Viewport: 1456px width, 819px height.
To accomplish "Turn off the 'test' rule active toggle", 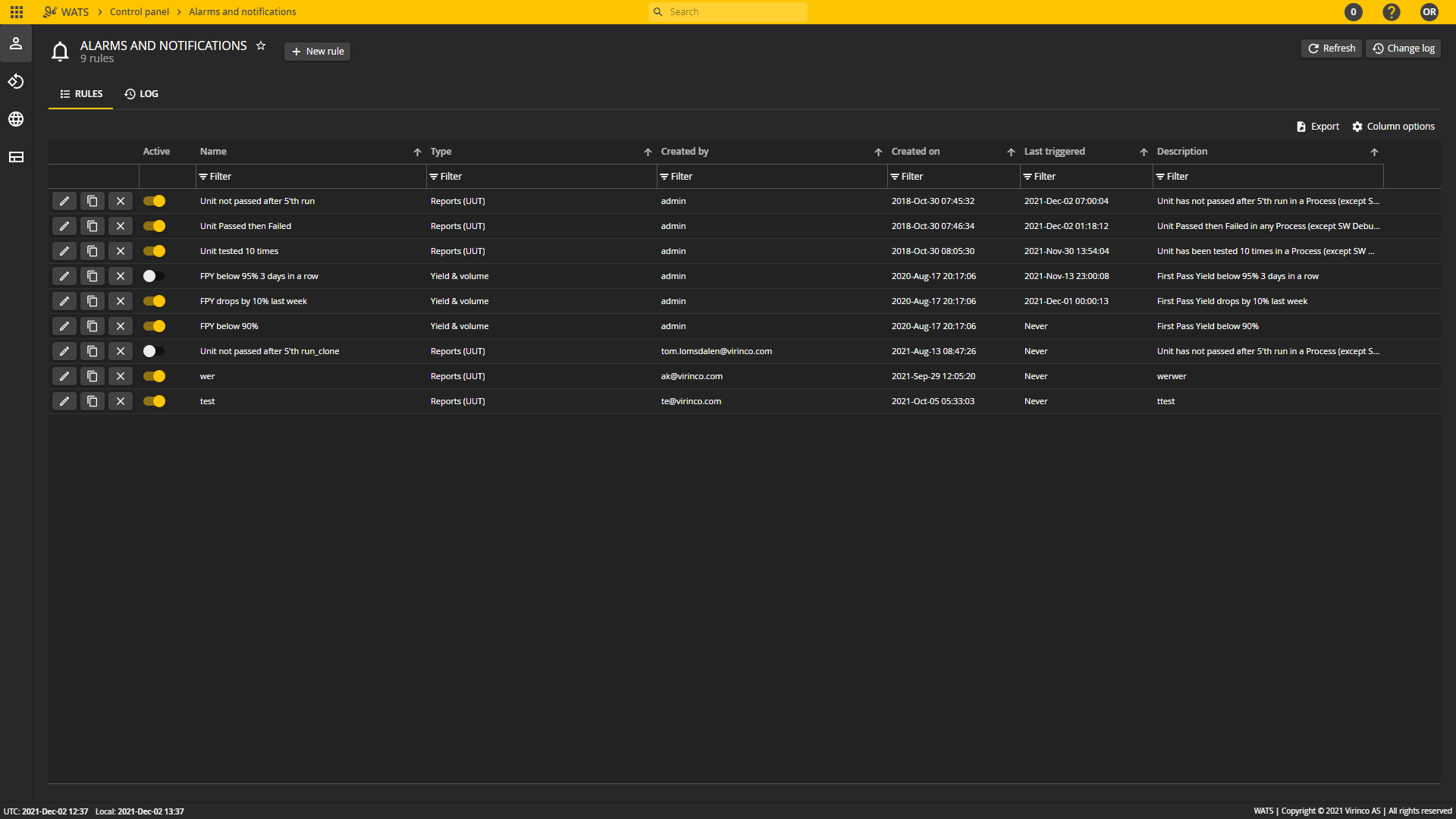I will click(155, 401).
